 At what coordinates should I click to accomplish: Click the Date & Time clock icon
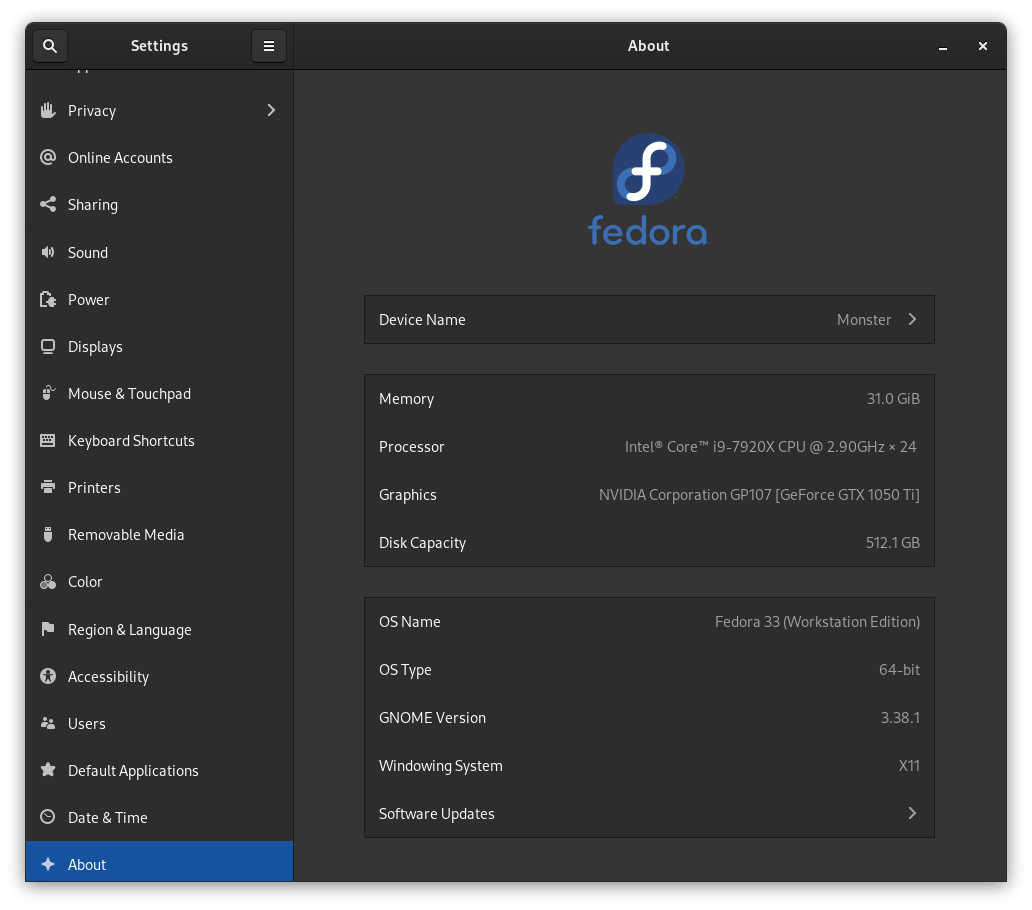[47, 817]
